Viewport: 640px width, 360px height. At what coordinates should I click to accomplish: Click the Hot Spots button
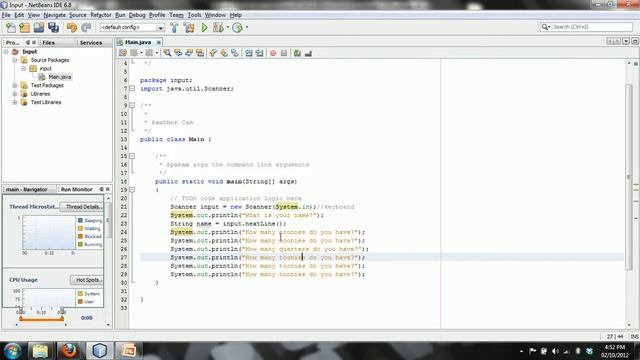pos(88,280)
